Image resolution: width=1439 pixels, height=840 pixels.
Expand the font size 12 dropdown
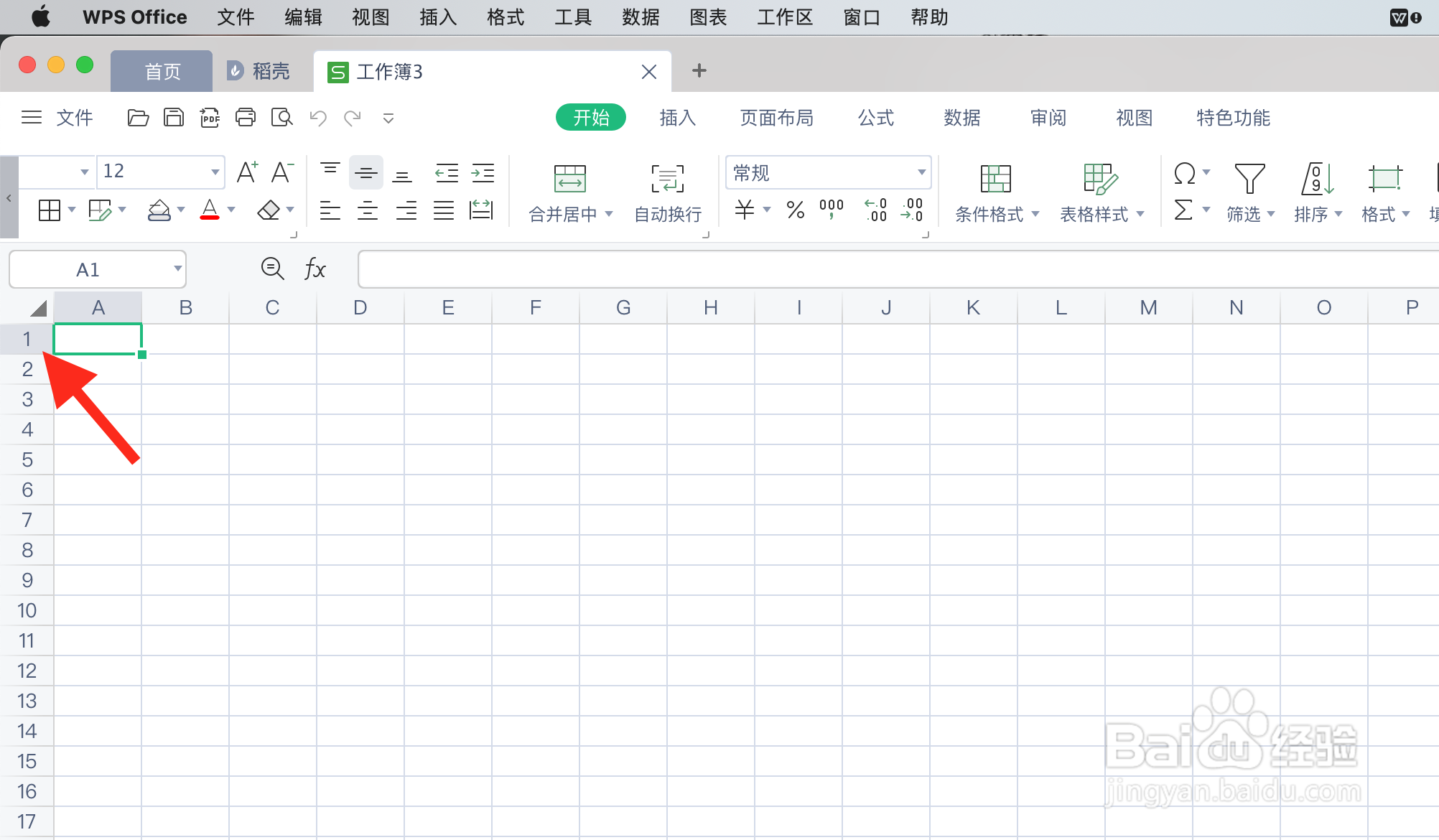click(x=215, y=172)
